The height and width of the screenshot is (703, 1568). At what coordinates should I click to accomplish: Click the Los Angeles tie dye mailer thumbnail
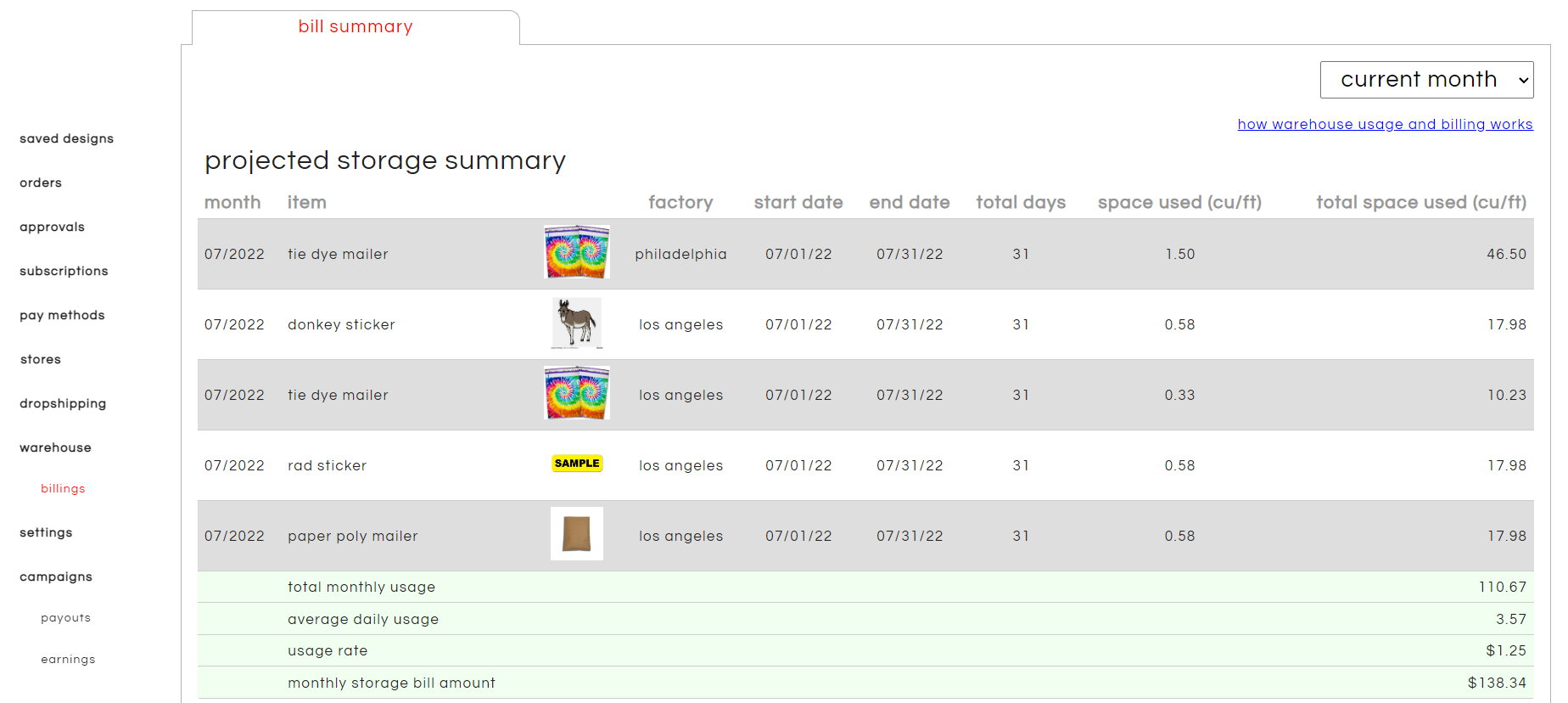click(577, 393)
